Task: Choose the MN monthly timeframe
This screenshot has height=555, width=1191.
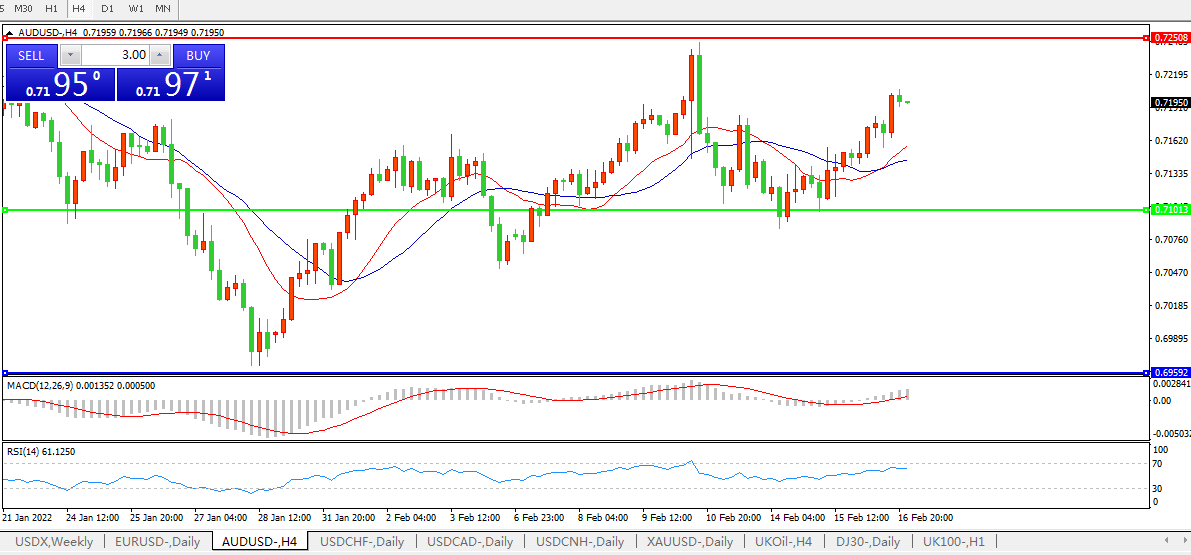Action: [x=163, y=8]
